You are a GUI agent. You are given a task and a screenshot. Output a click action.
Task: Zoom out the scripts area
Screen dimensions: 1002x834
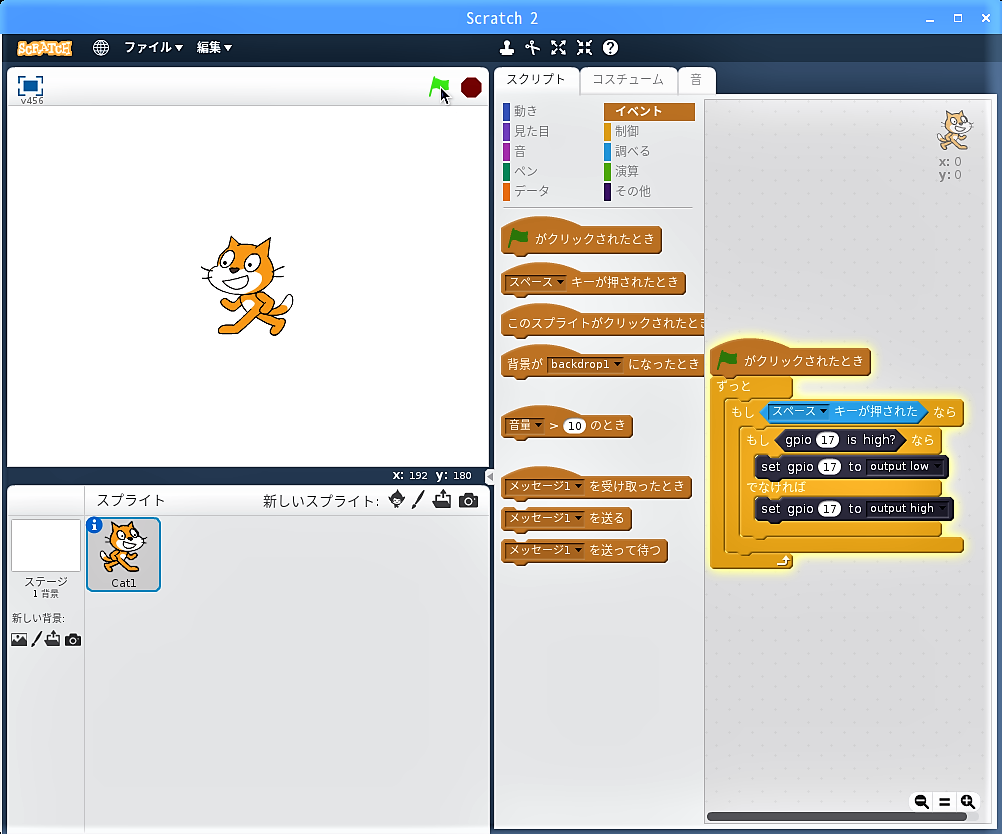click(921, 801)
